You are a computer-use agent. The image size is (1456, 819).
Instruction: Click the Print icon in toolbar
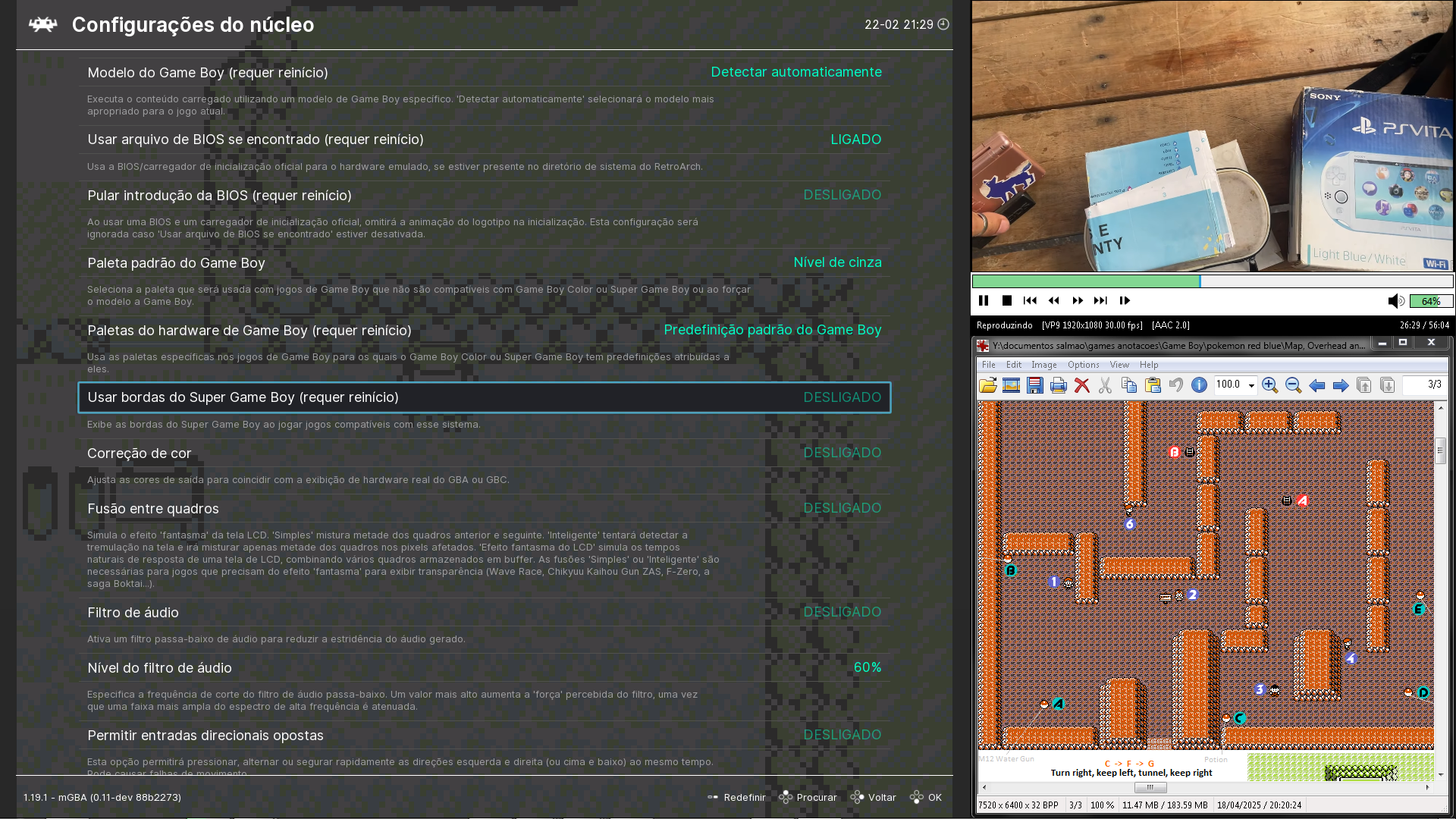1059,385
